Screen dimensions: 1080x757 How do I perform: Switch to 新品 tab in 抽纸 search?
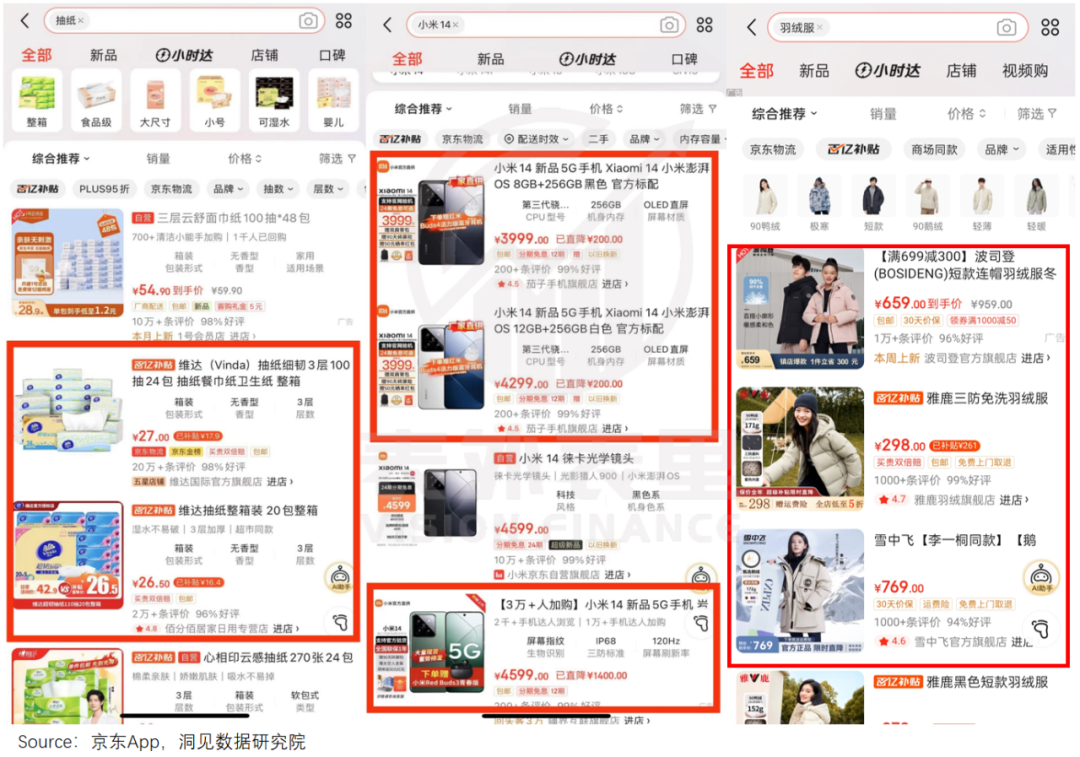pos(103,55)
